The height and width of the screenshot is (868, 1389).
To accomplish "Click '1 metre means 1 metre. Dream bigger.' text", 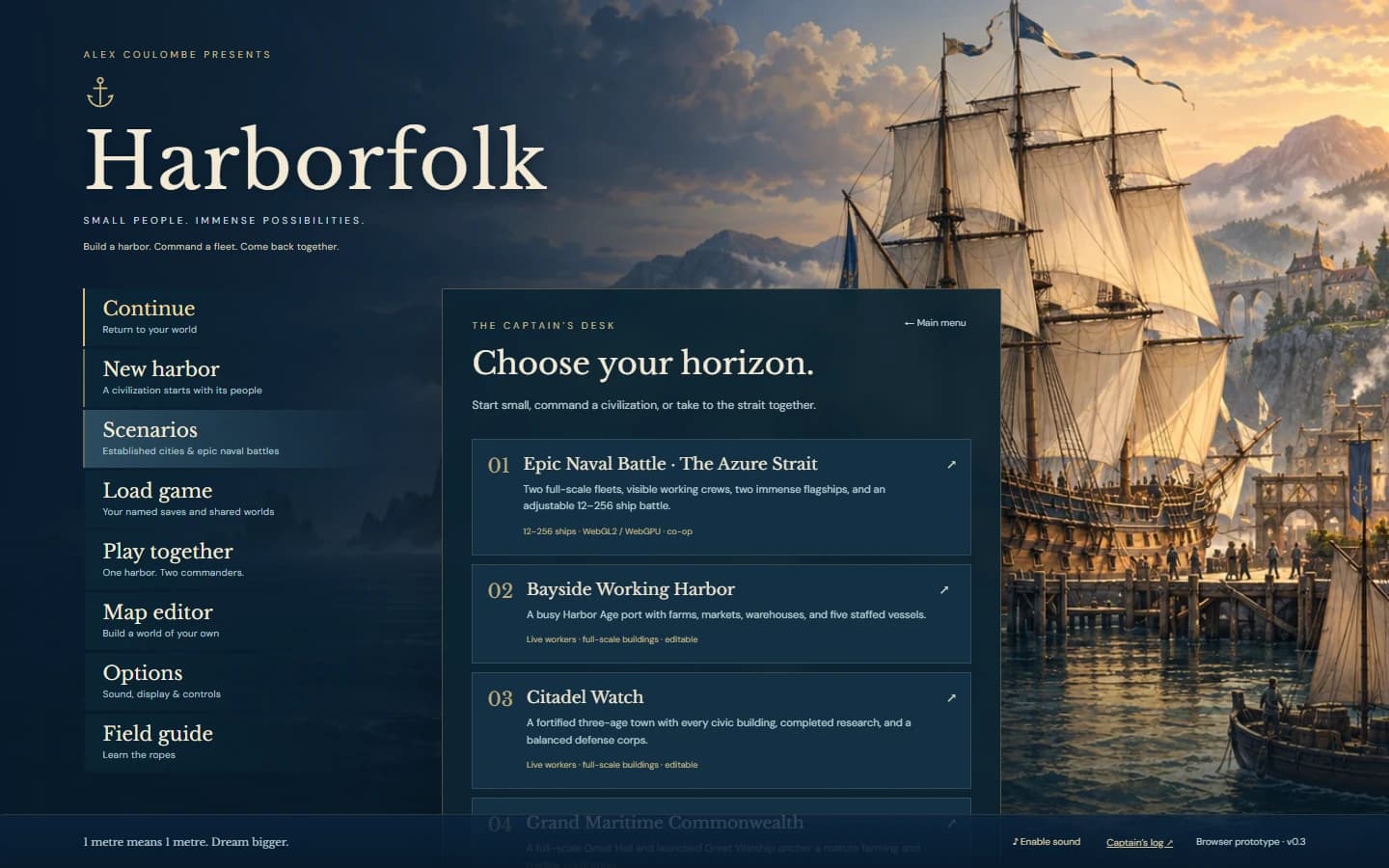I will click(x=186, y=842).
